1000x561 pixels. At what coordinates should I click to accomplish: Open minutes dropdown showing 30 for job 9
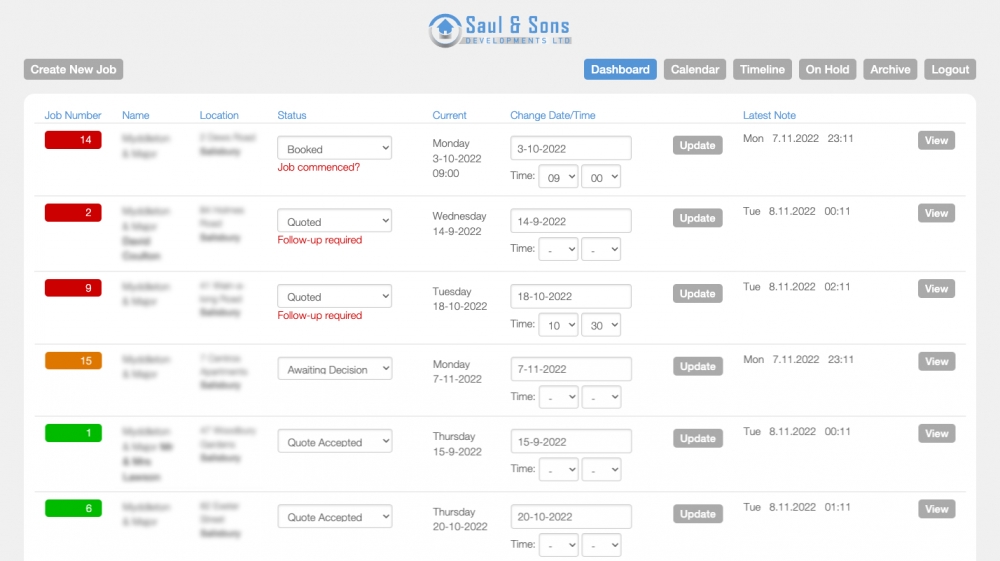coord(601,325)
